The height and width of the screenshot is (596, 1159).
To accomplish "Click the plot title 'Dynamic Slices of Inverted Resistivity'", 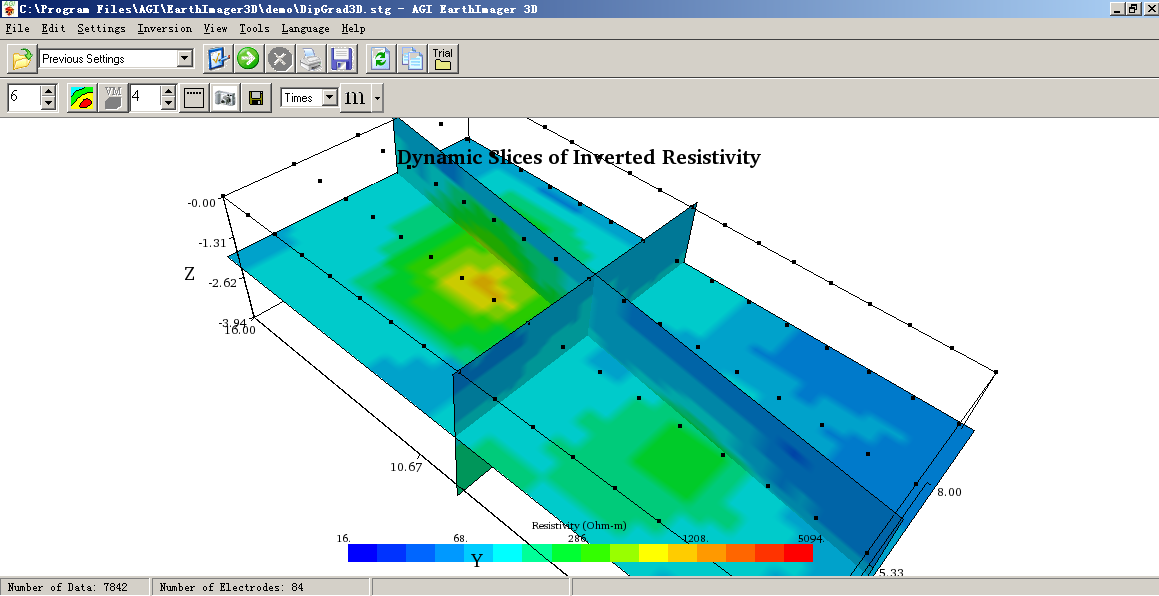I will pyautogui.click(x=579, y=157).
